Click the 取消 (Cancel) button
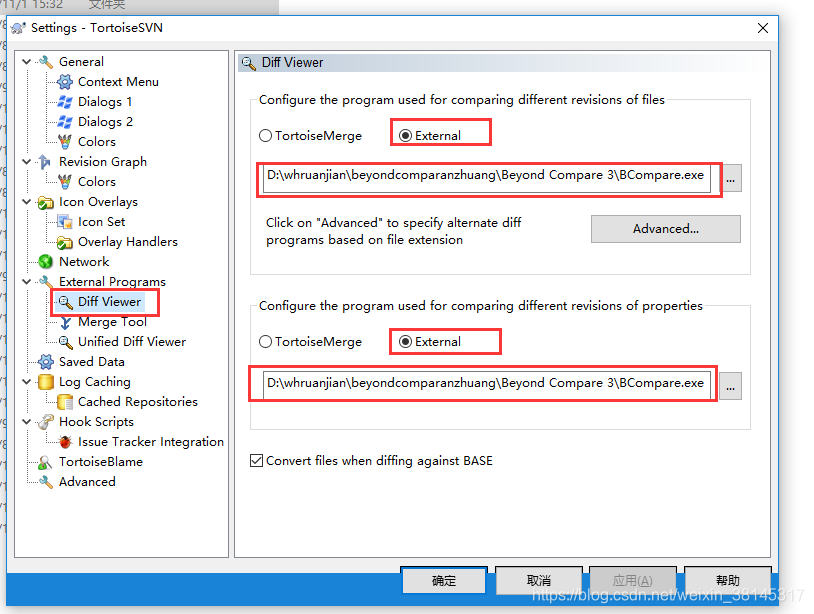The image size is (814, 614). (538, 580)
